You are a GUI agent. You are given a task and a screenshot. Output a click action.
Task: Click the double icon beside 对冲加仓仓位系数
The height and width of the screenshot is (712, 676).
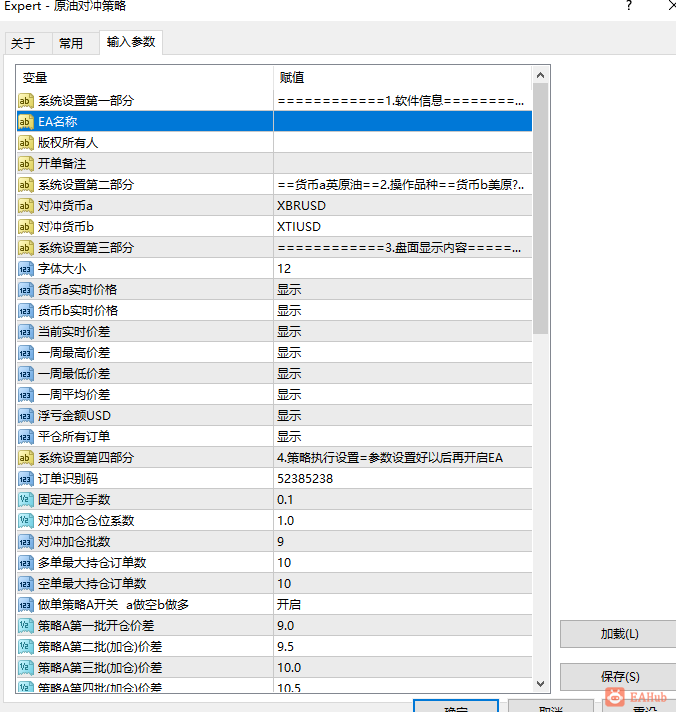(x=26, y=521)
